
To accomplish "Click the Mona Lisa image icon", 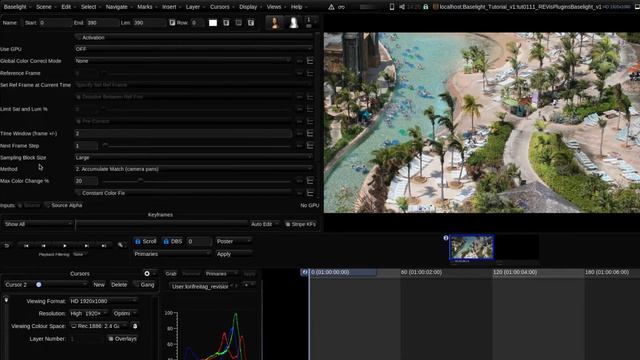I will (275, 22).
